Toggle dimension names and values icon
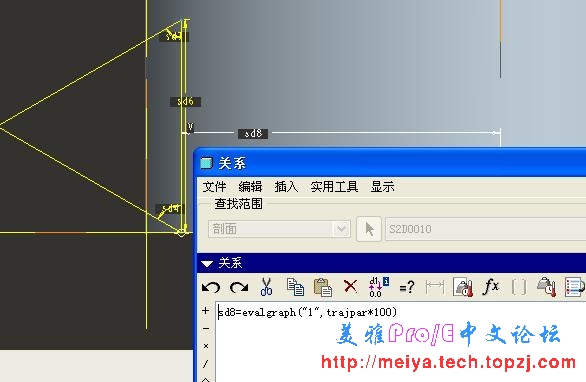 379,287
